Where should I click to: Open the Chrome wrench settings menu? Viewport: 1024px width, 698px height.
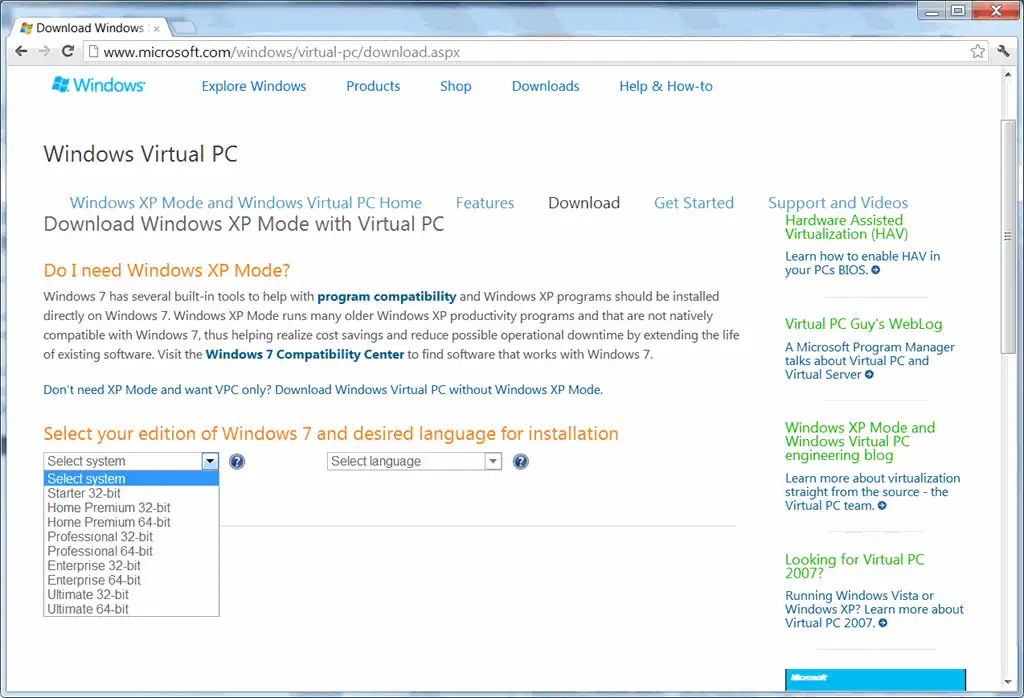tap(1003, 52)
